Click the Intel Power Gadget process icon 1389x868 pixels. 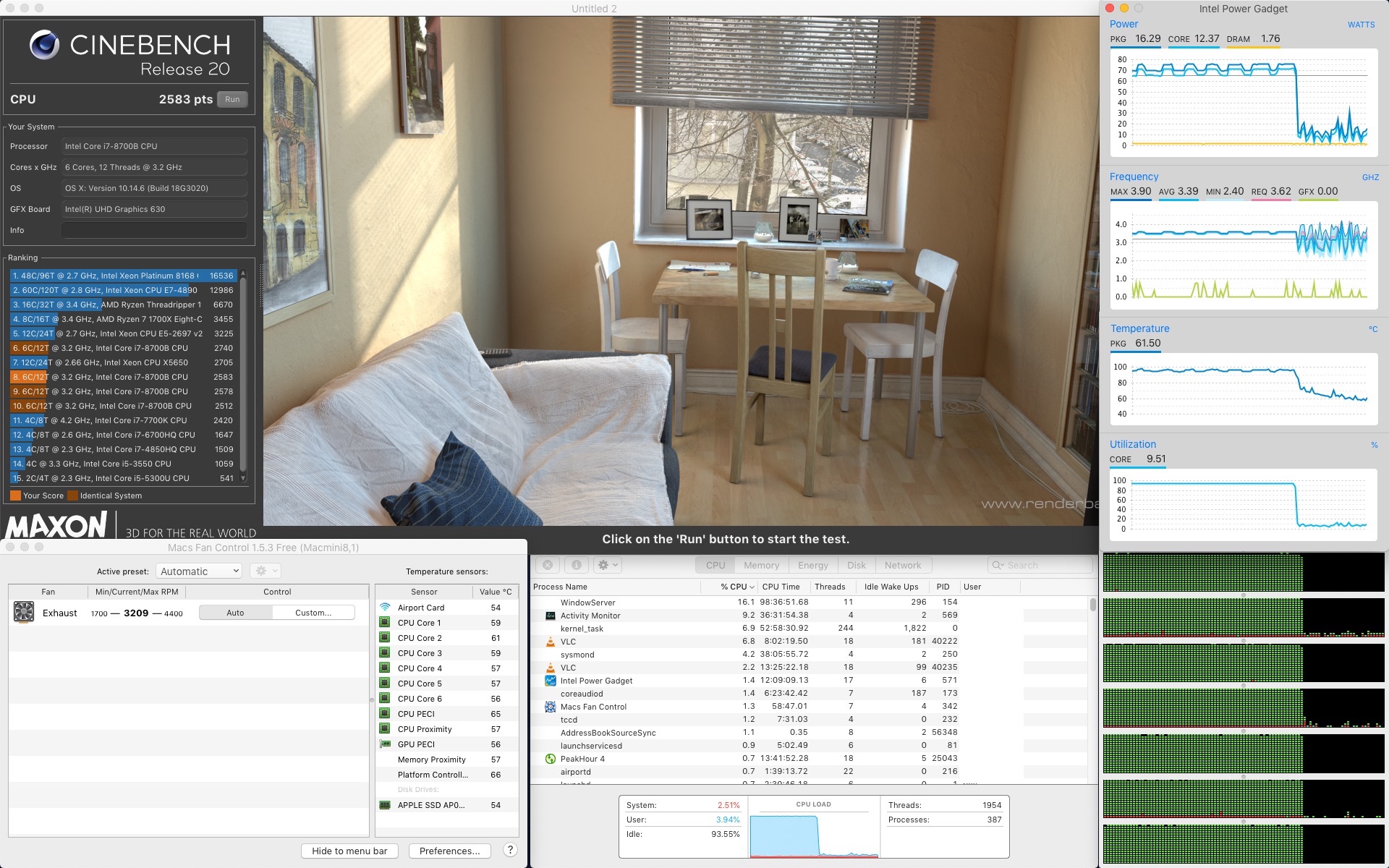tap(550, 681)
